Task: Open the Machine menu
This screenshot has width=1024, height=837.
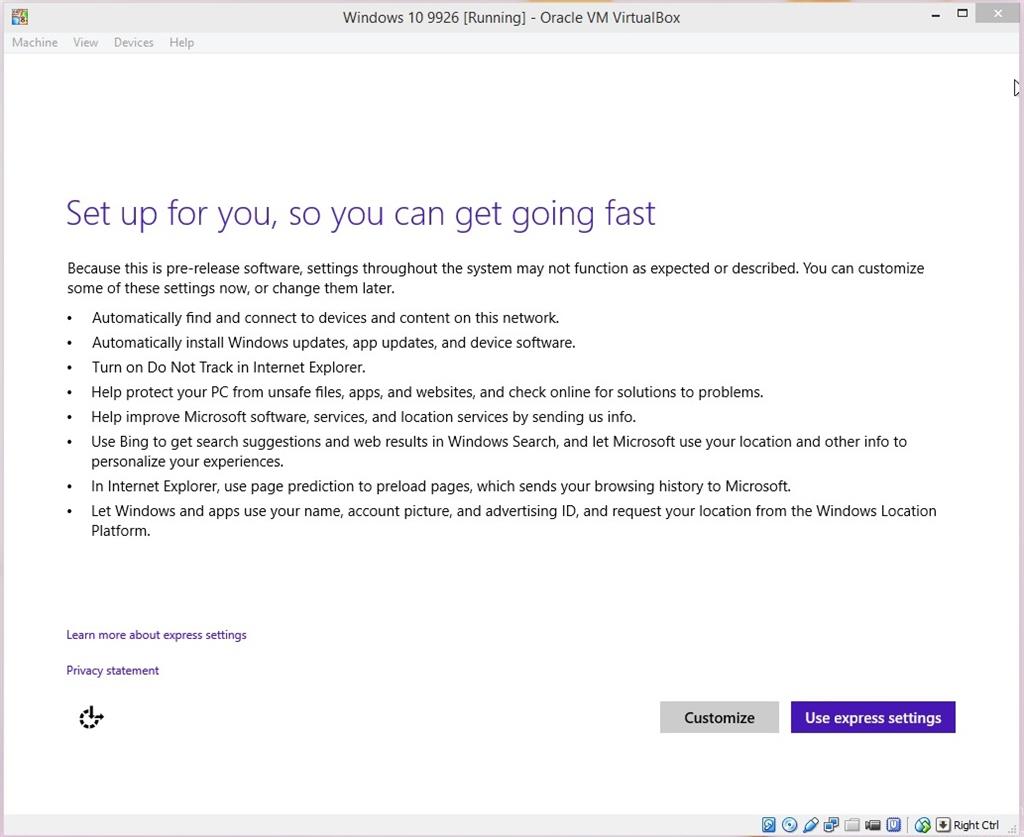Action: click(35, 42)
